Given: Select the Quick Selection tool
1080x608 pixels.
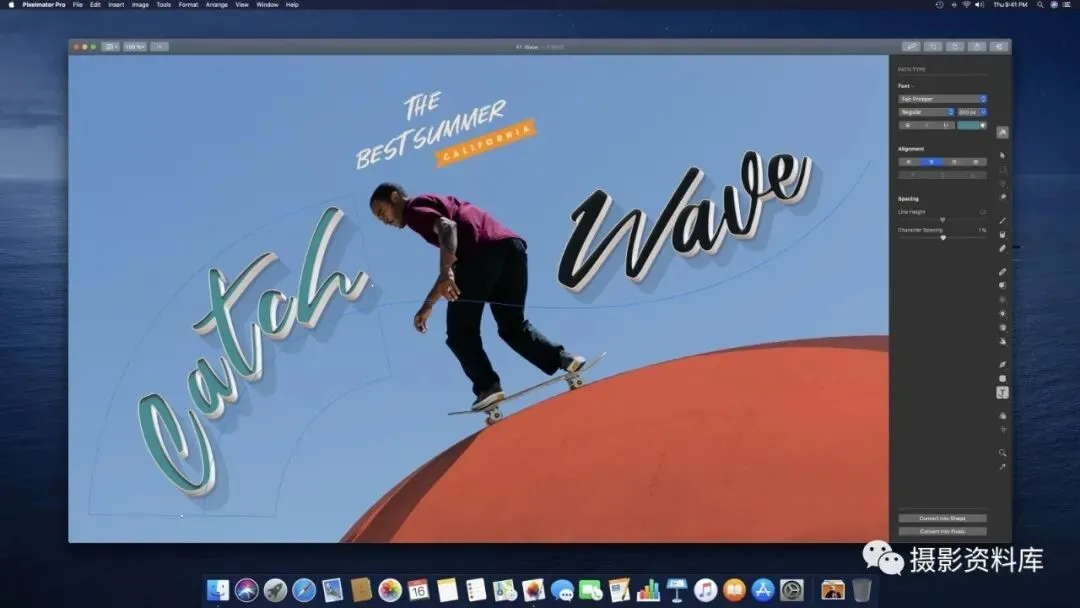Looking at the screenshot, I should [1002, 197].
